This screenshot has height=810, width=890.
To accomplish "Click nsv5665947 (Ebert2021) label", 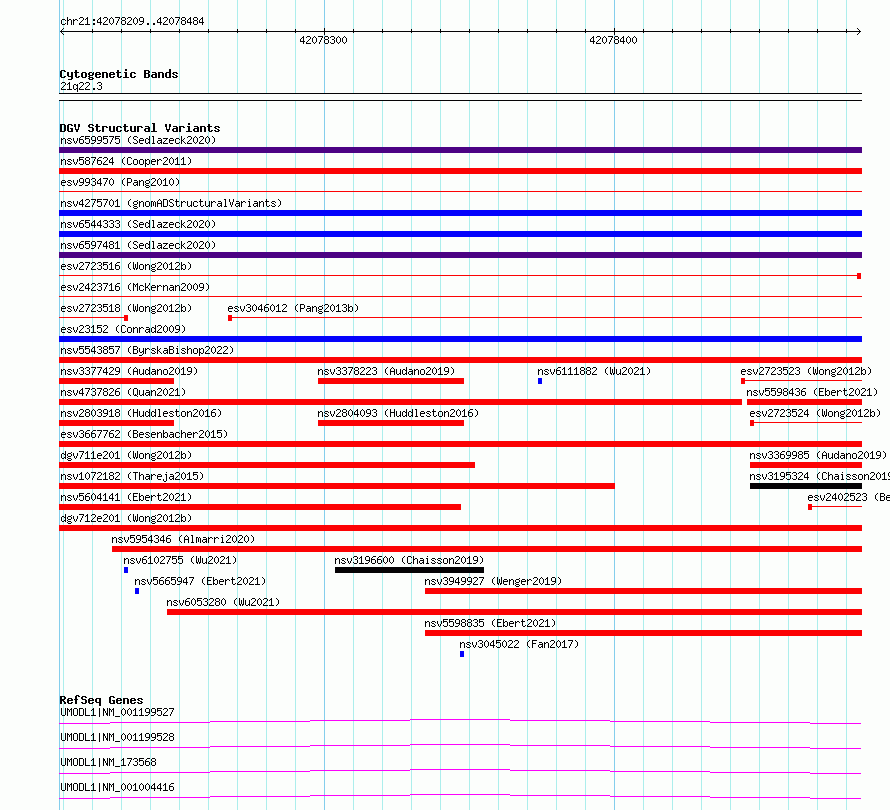I will coord(200,581).
